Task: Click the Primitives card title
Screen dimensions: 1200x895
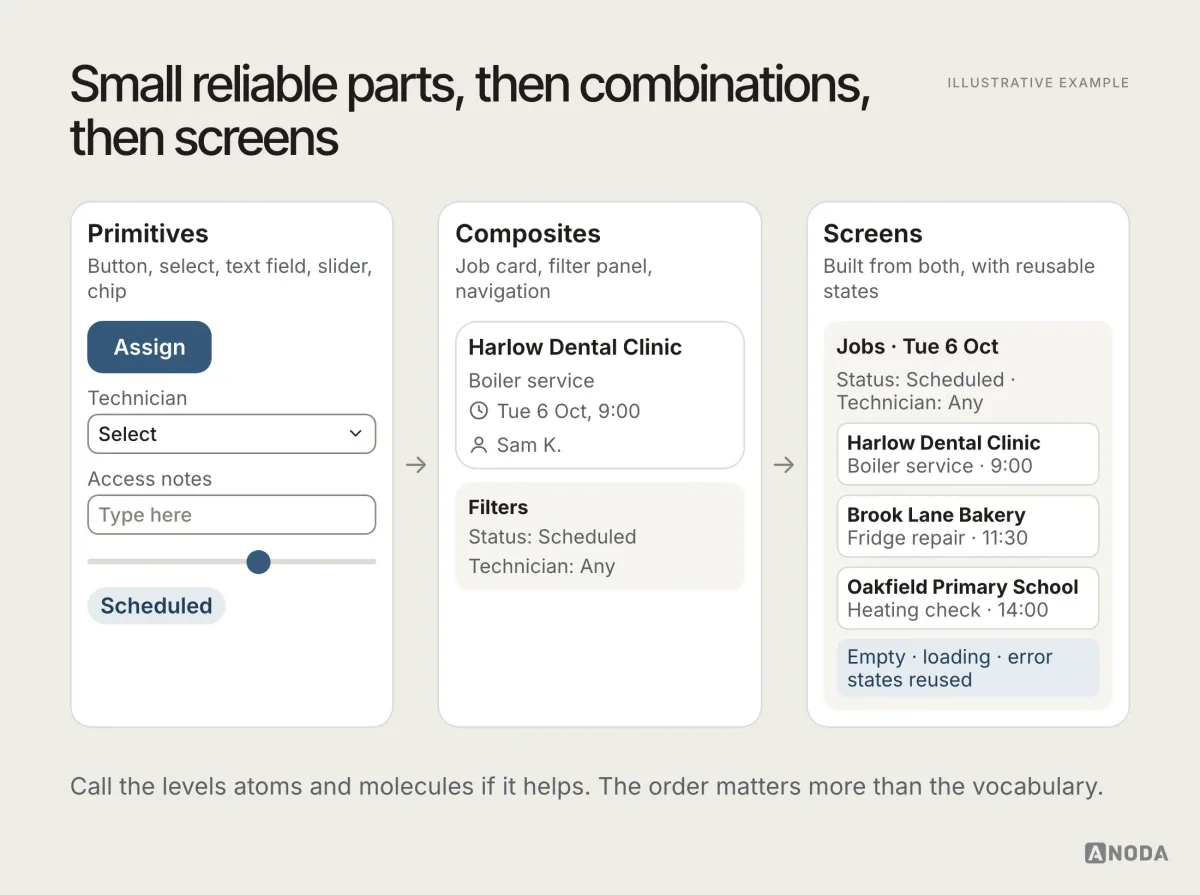Action: (x=148, y=234)
